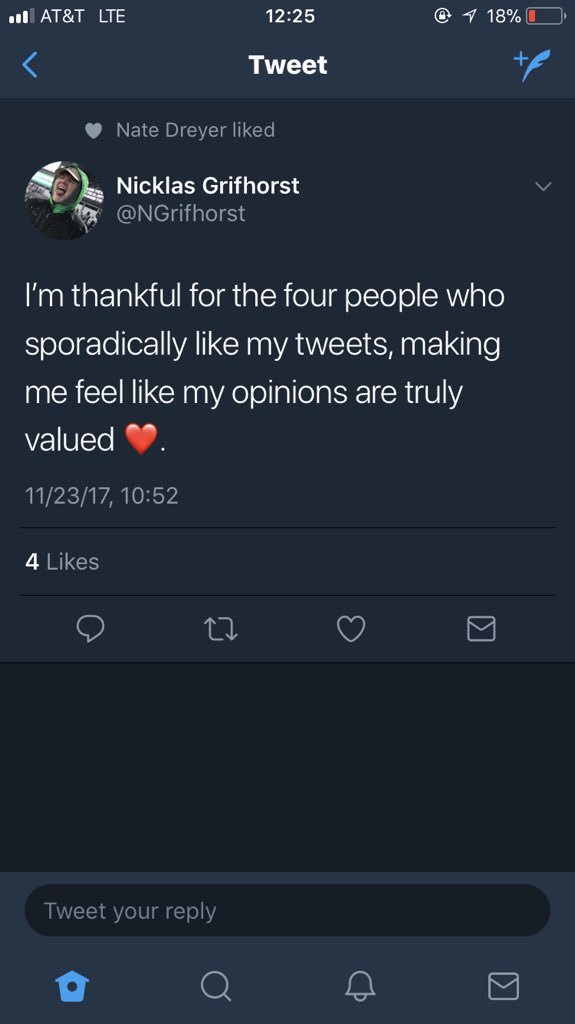Go to Home tab birdhouse icon

[x=72, y=985]
